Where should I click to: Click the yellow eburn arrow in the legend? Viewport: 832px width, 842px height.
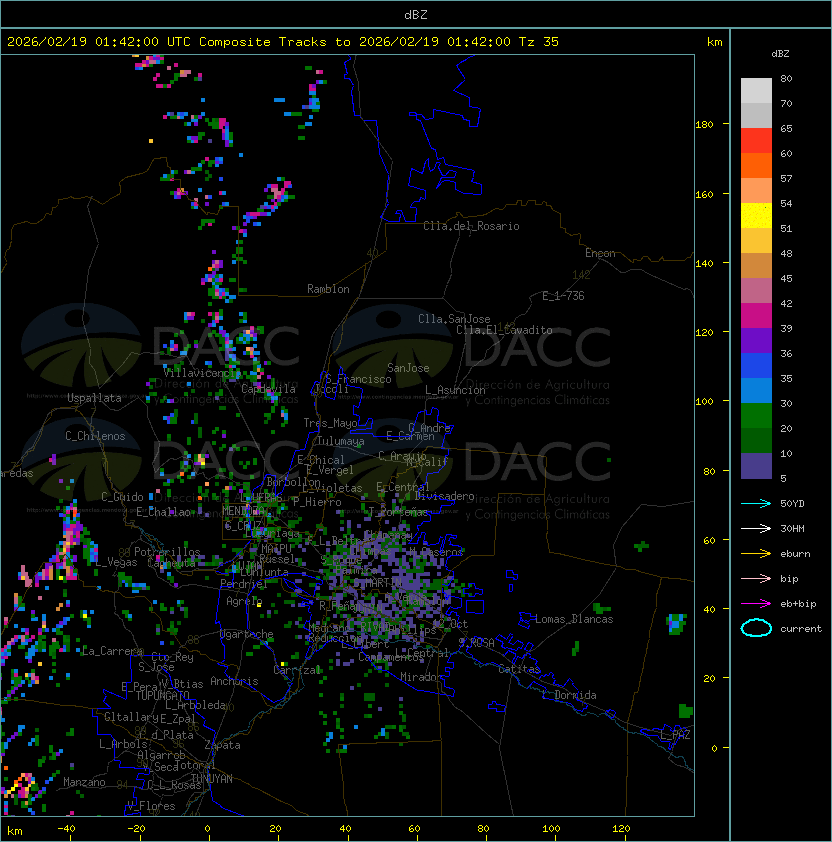click(x=756, y=554)
